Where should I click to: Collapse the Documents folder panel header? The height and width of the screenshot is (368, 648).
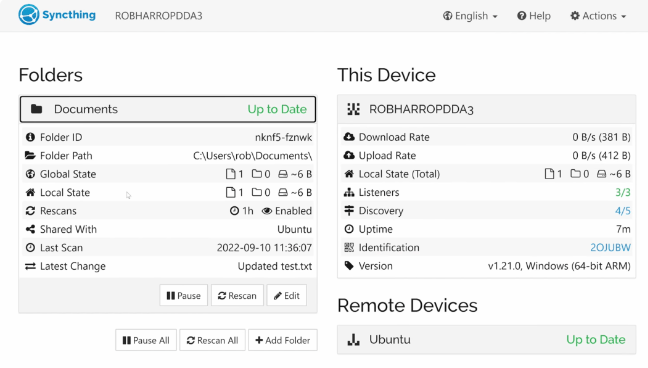tap(168, 109)
